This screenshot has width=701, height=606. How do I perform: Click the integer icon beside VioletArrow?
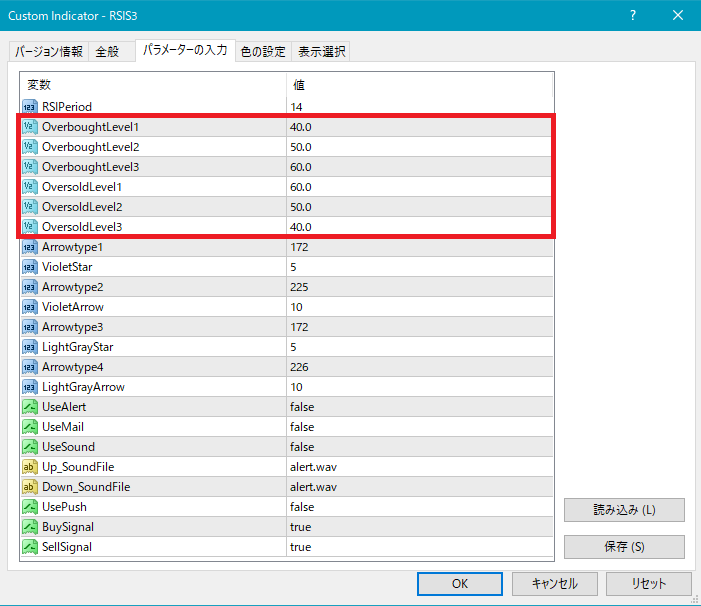click(x=30, y=307)
